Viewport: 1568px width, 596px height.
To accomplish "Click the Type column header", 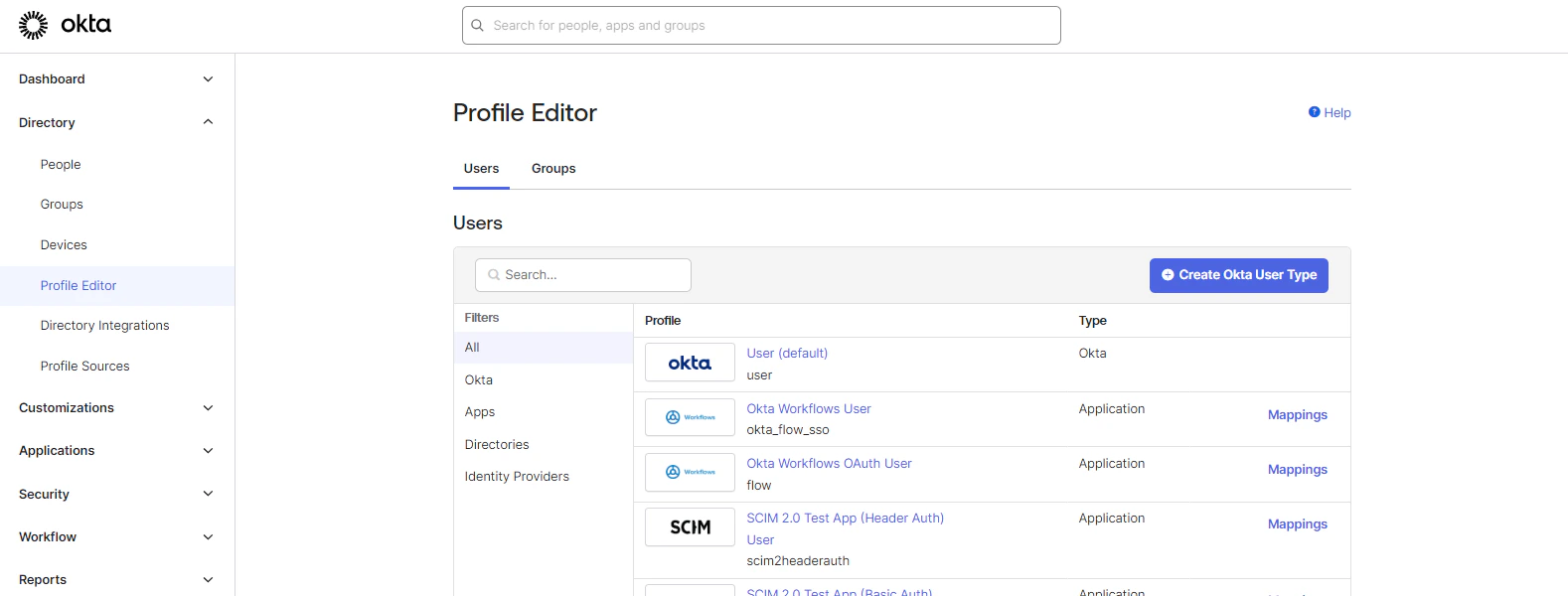I will pos(1092,321).
